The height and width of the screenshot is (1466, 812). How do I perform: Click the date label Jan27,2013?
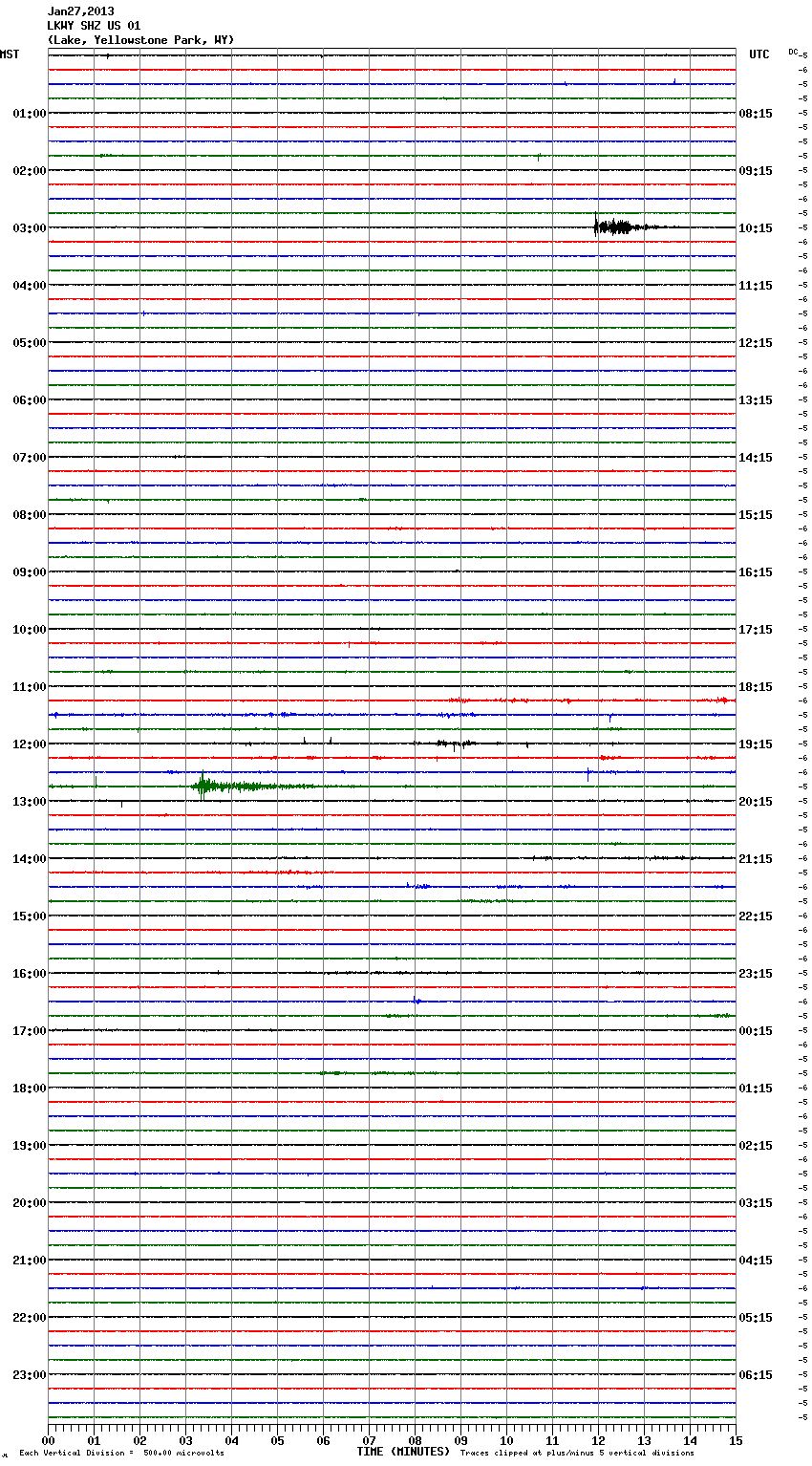click(80, 11)
